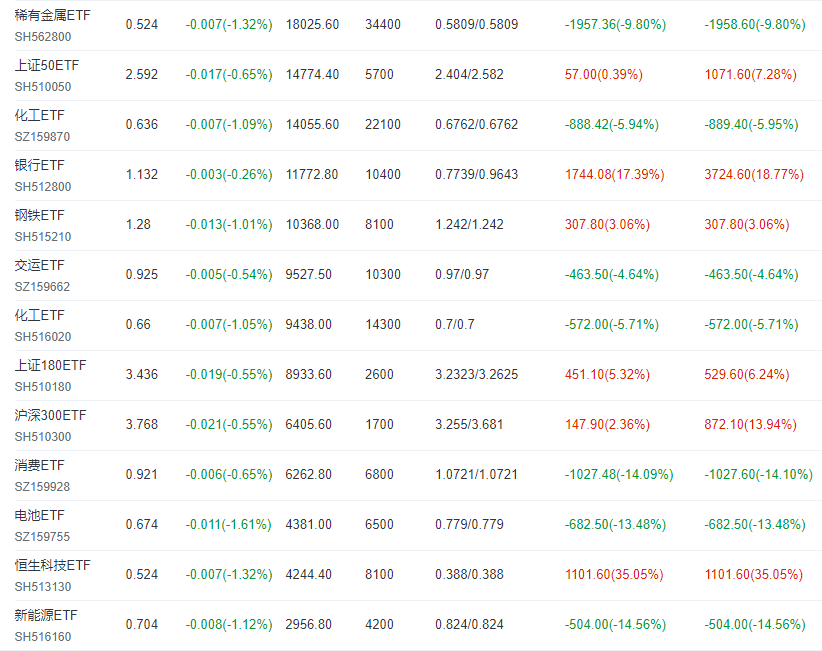
Task: Click stock code SZ159928
Action: [x=42, y=487]
